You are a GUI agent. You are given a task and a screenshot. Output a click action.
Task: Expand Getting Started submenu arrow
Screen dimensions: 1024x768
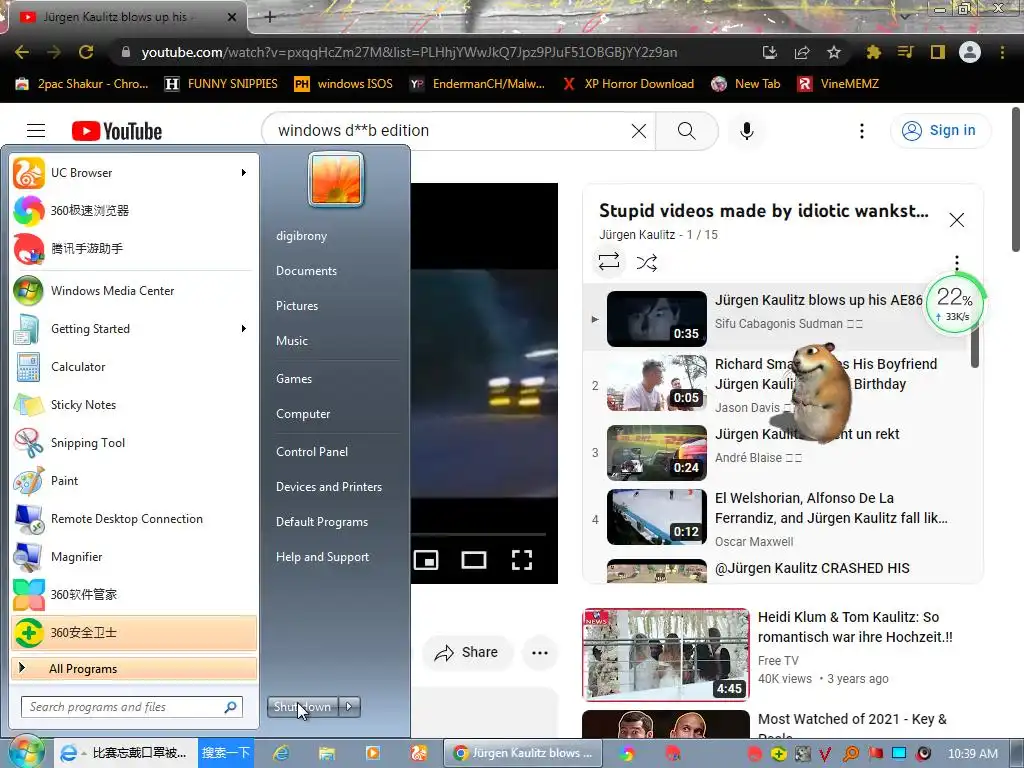[244, 328]
